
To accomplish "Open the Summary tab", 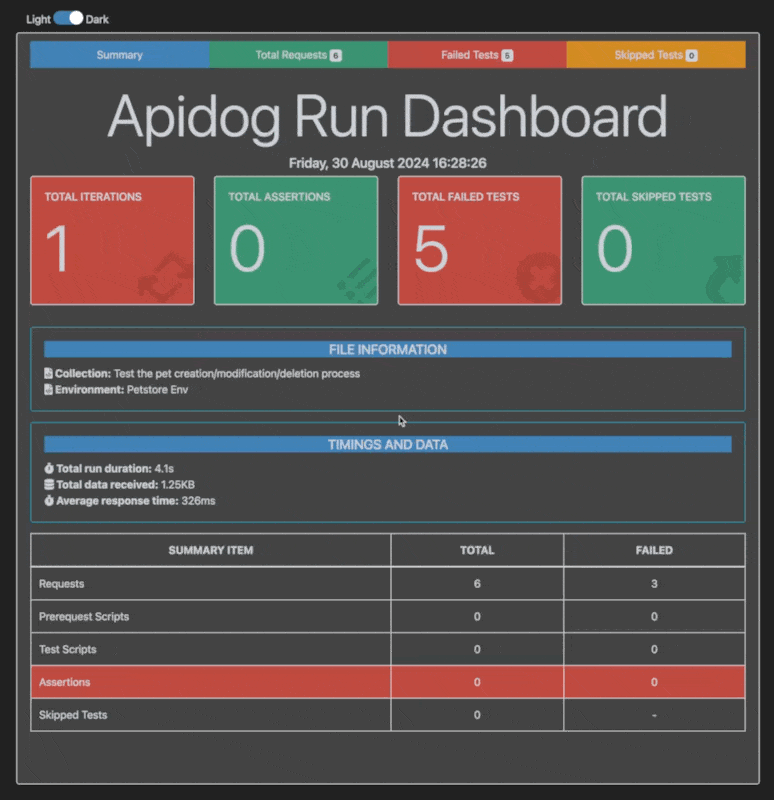I will click(119, 55).
